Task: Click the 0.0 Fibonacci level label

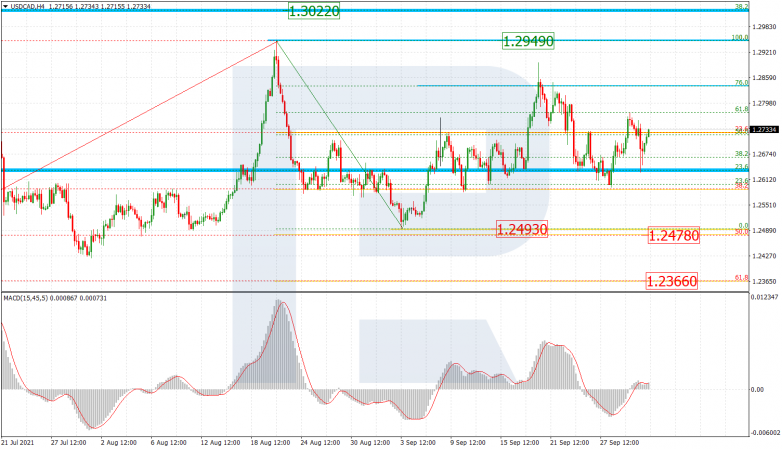Action: (x=743, y=226)
